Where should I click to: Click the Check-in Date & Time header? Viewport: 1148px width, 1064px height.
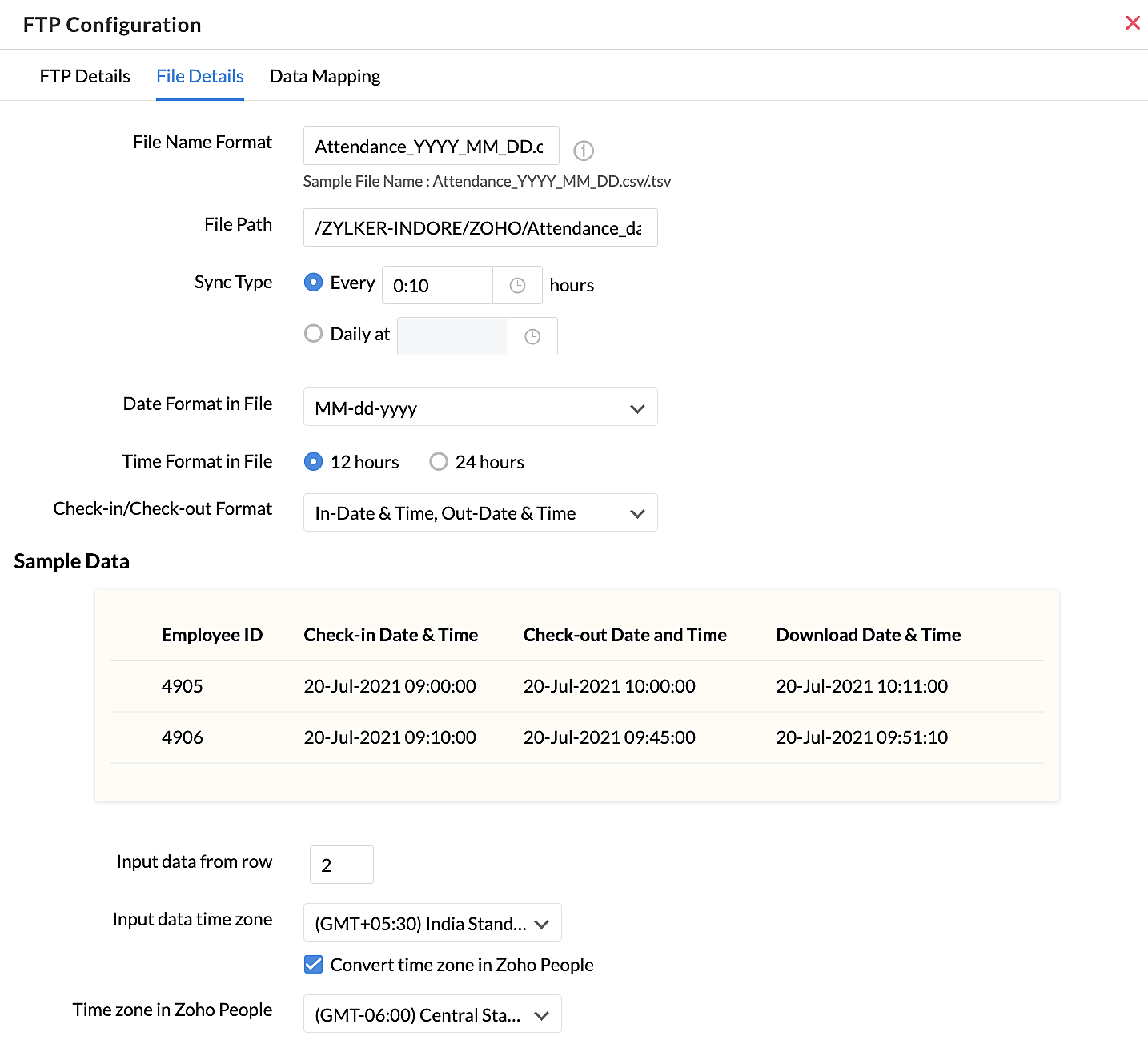point(391,635)
